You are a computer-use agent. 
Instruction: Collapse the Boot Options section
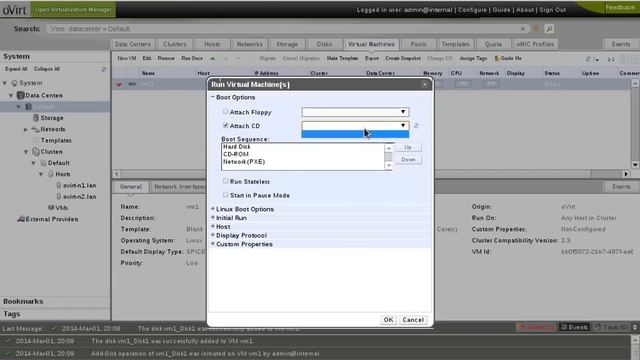pos(213,97)
